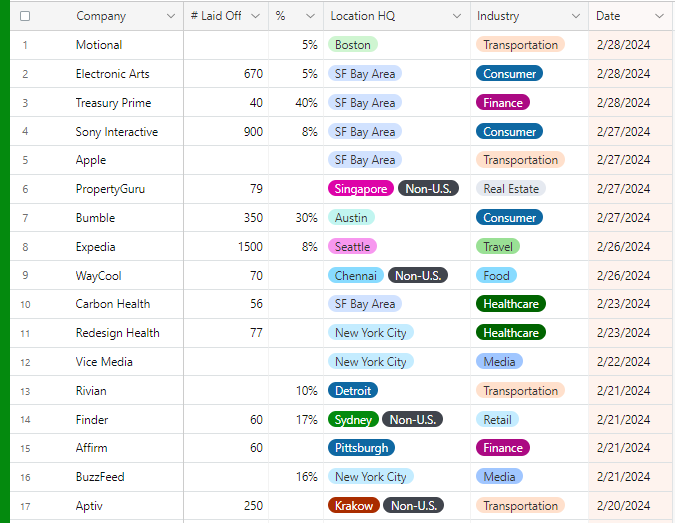Screen dimensions: 675x523
Task: Click the Pittsburgh location tag
Action: pos(362,448)
